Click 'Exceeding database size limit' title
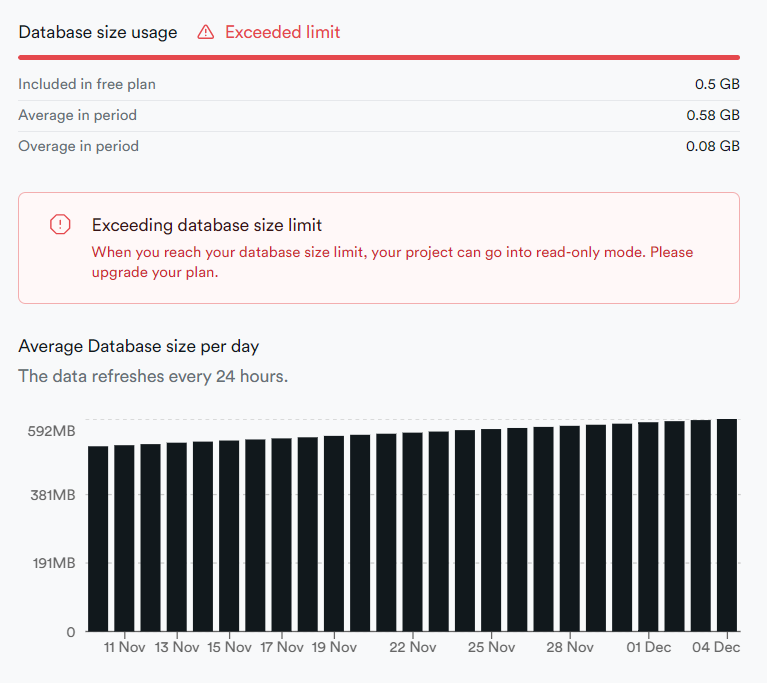767x683 pixels. (x=207, y=225)
